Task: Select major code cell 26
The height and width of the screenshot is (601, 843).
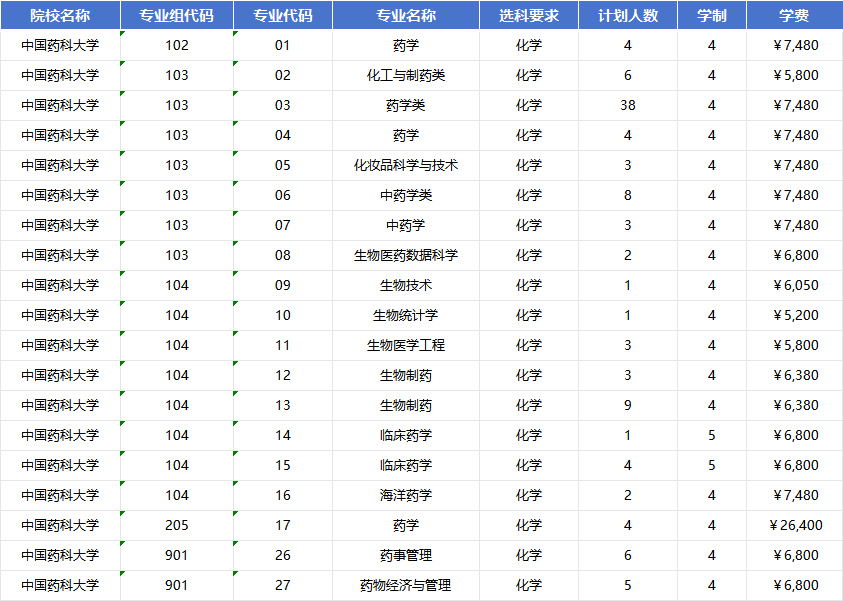Action: click(x=283, y=555)
